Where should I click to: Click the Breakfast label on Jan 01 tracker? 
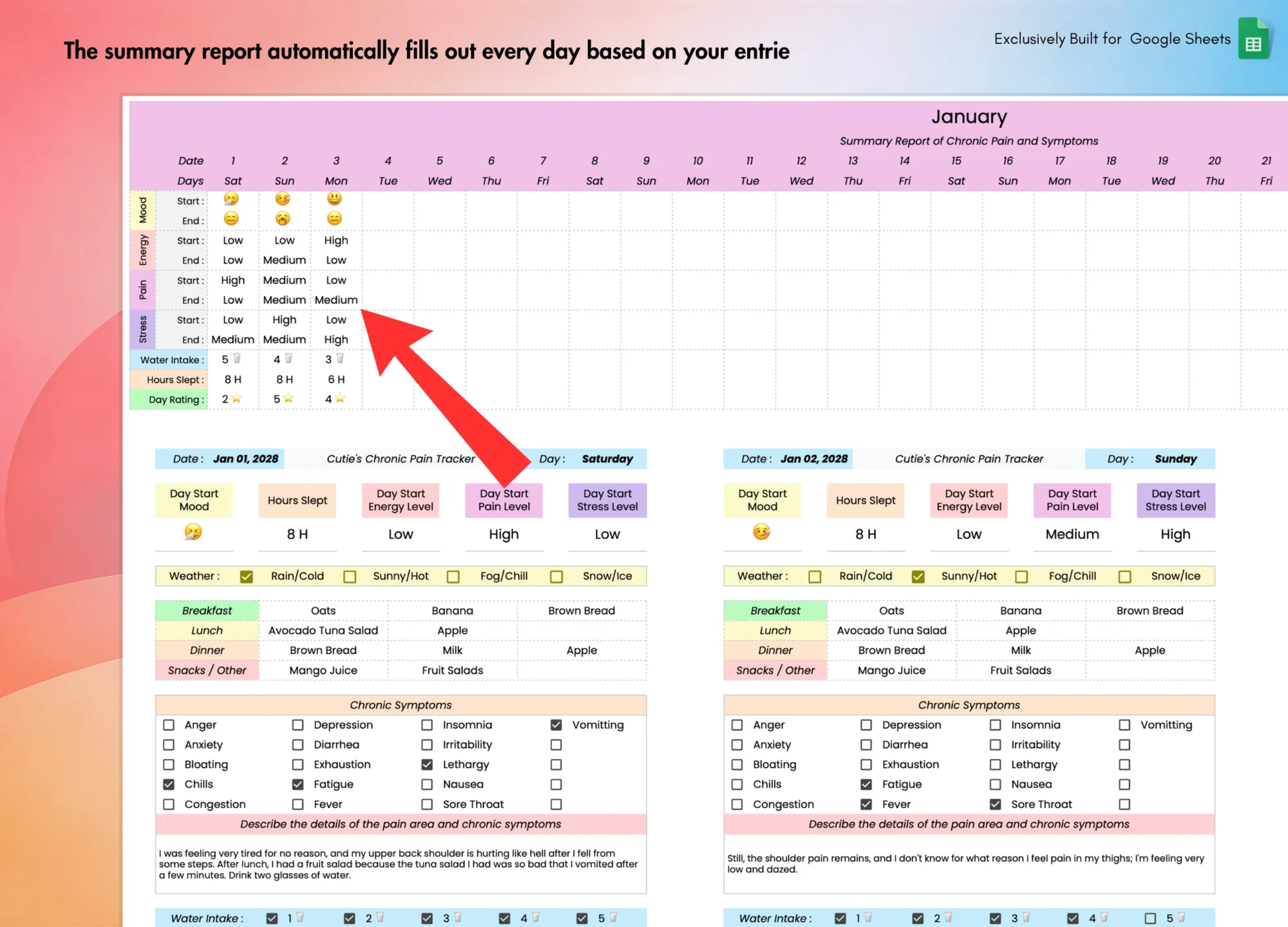(x=207, y=611)
